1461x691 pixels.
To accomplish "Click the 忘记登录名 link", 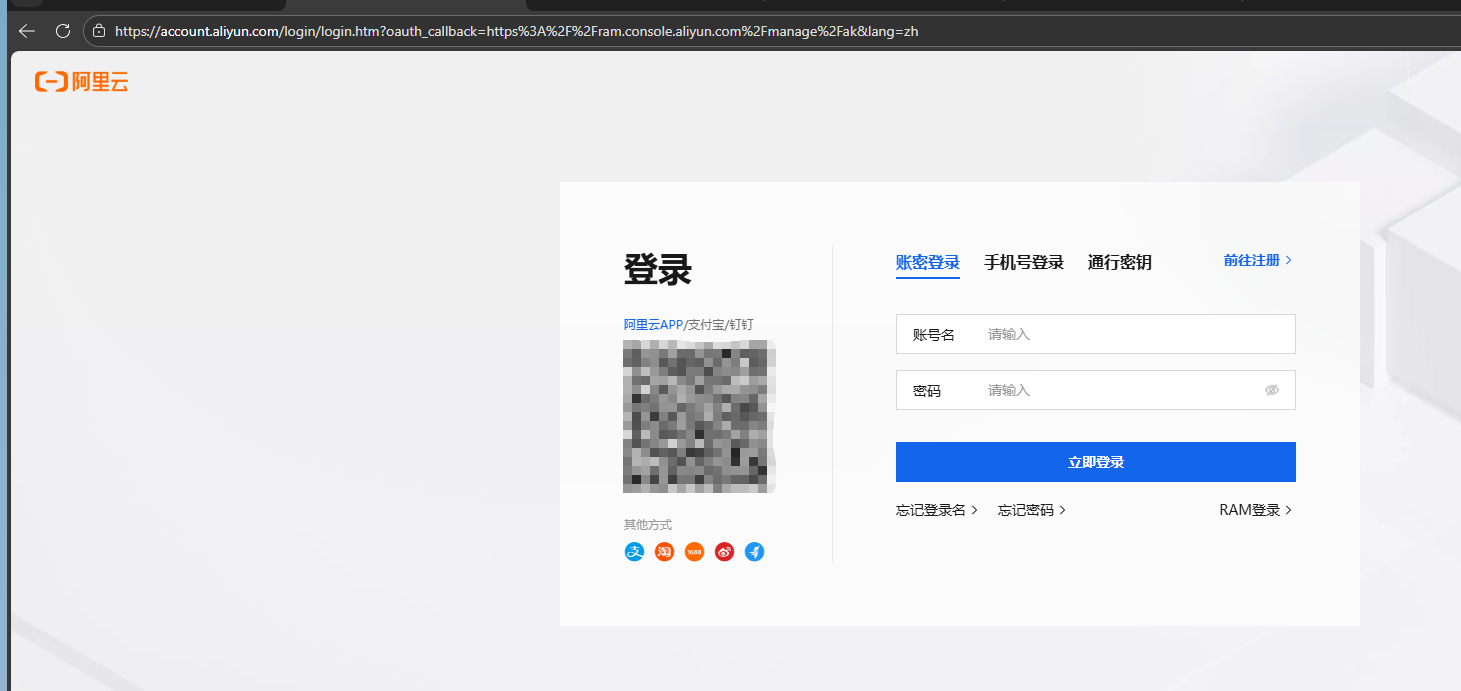I will click(932, 509).
